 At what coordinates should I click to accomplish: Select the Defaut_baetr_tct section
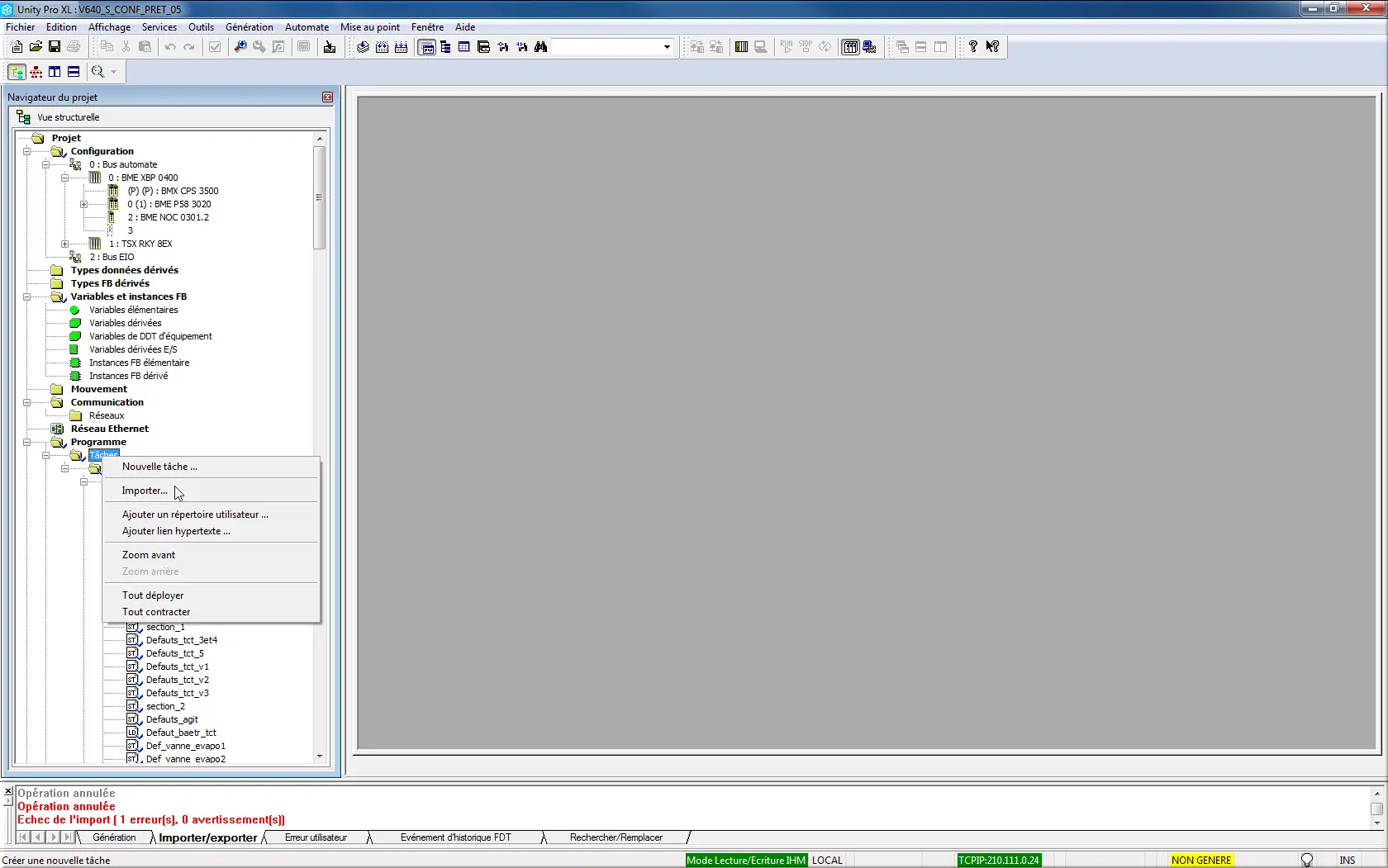[x=181, y=733]
